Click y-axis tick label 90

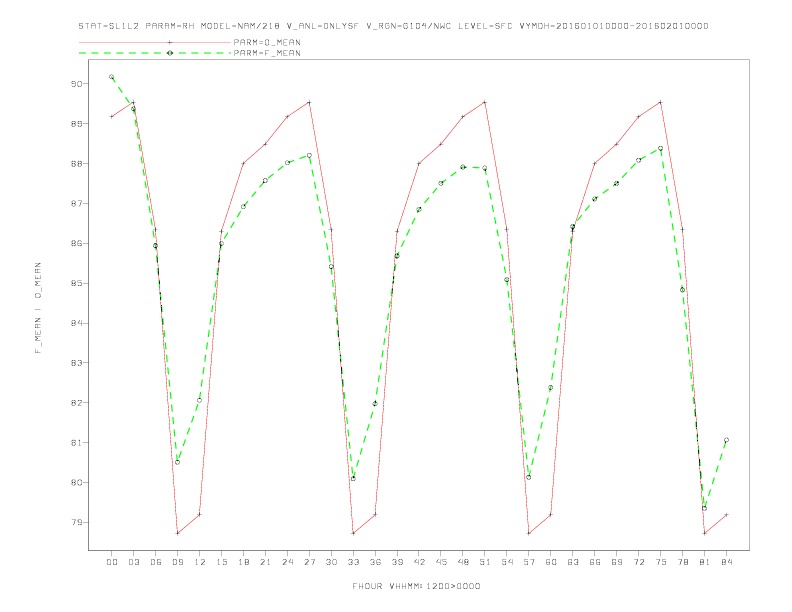[76, 84]
